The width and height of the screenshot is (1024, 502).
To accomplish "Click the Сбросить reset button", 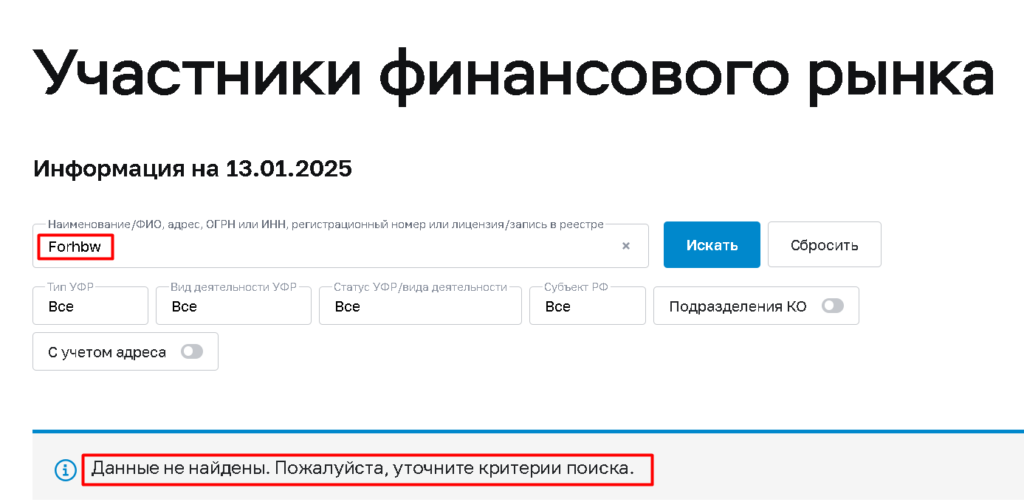I will coord(824,245).
